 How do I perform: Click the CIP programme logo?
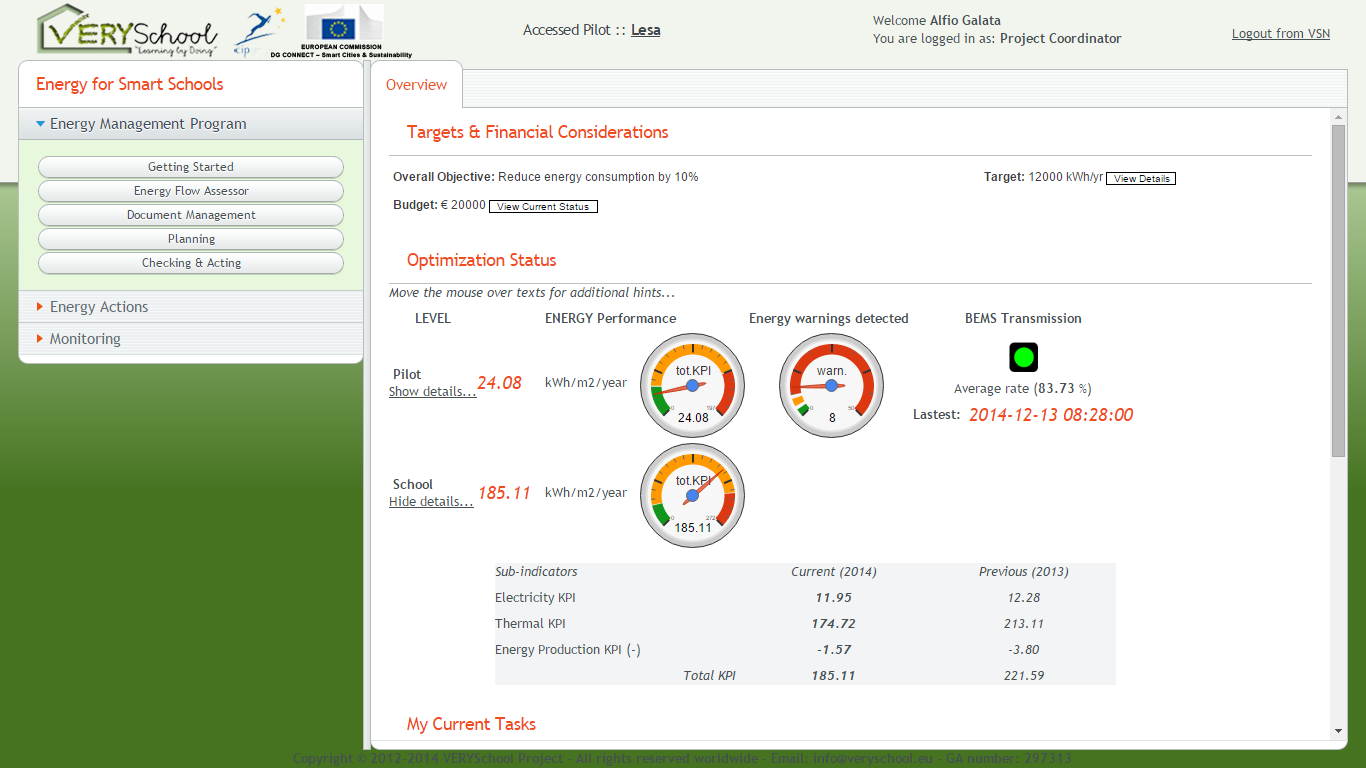click(x=257, y=32)
